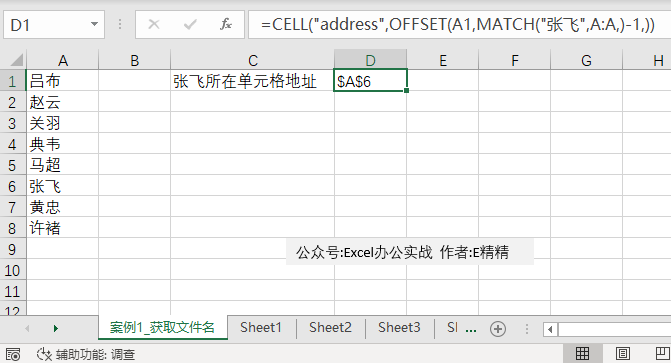Select row 1 header

(12, 81)
